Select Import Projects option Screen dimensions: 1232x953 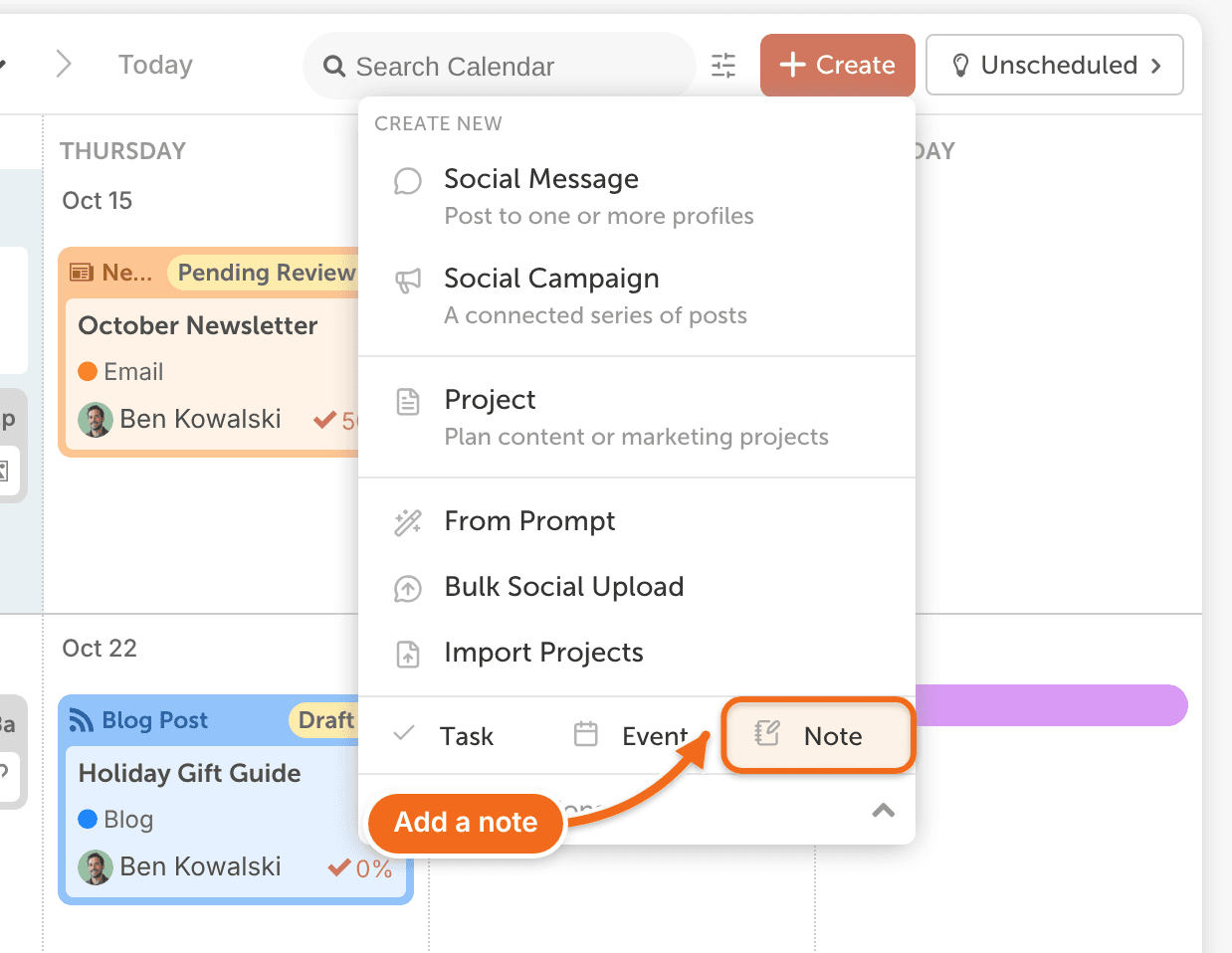click(x=637, y=653)
